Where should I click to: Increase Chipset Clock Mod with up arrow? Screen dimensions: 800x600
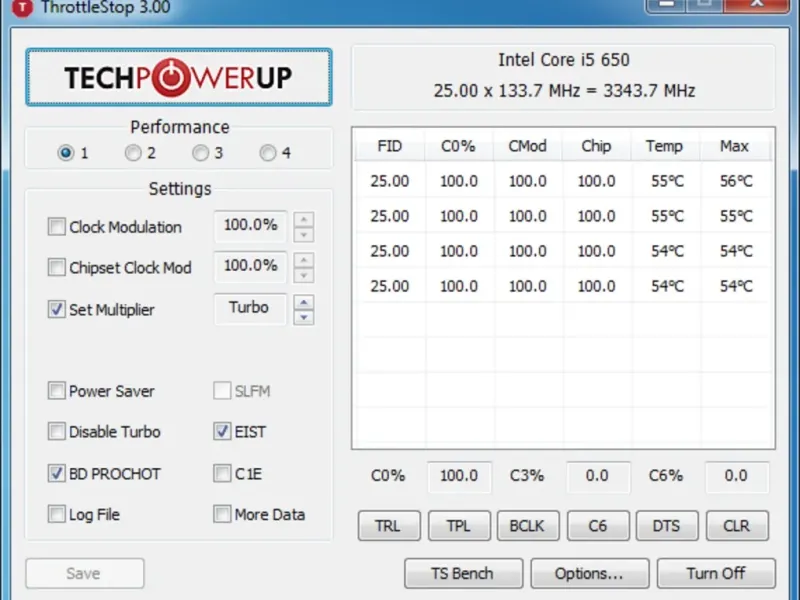pyautogui.click(x=304, y=260)
